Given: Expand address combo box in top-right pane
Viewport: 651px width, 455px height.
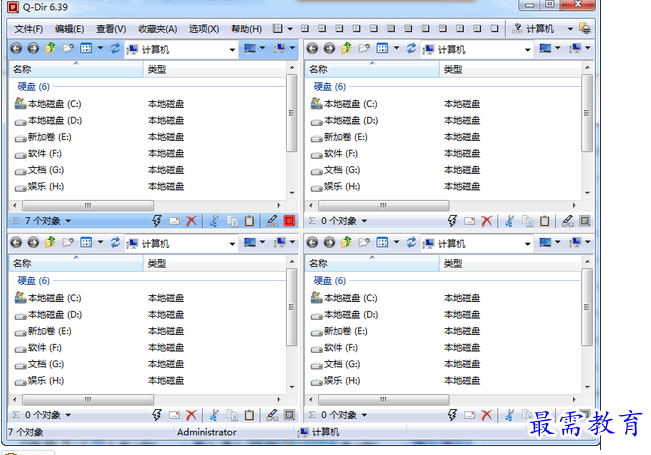Looking at the screenshot, I should coord(527,50).
